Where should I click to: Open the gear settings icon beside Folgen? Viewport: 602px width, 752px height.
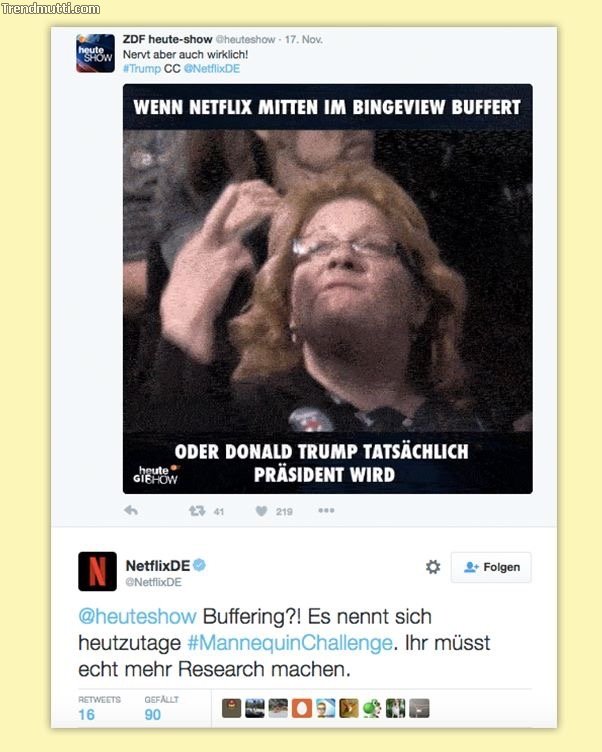(433, 567)
